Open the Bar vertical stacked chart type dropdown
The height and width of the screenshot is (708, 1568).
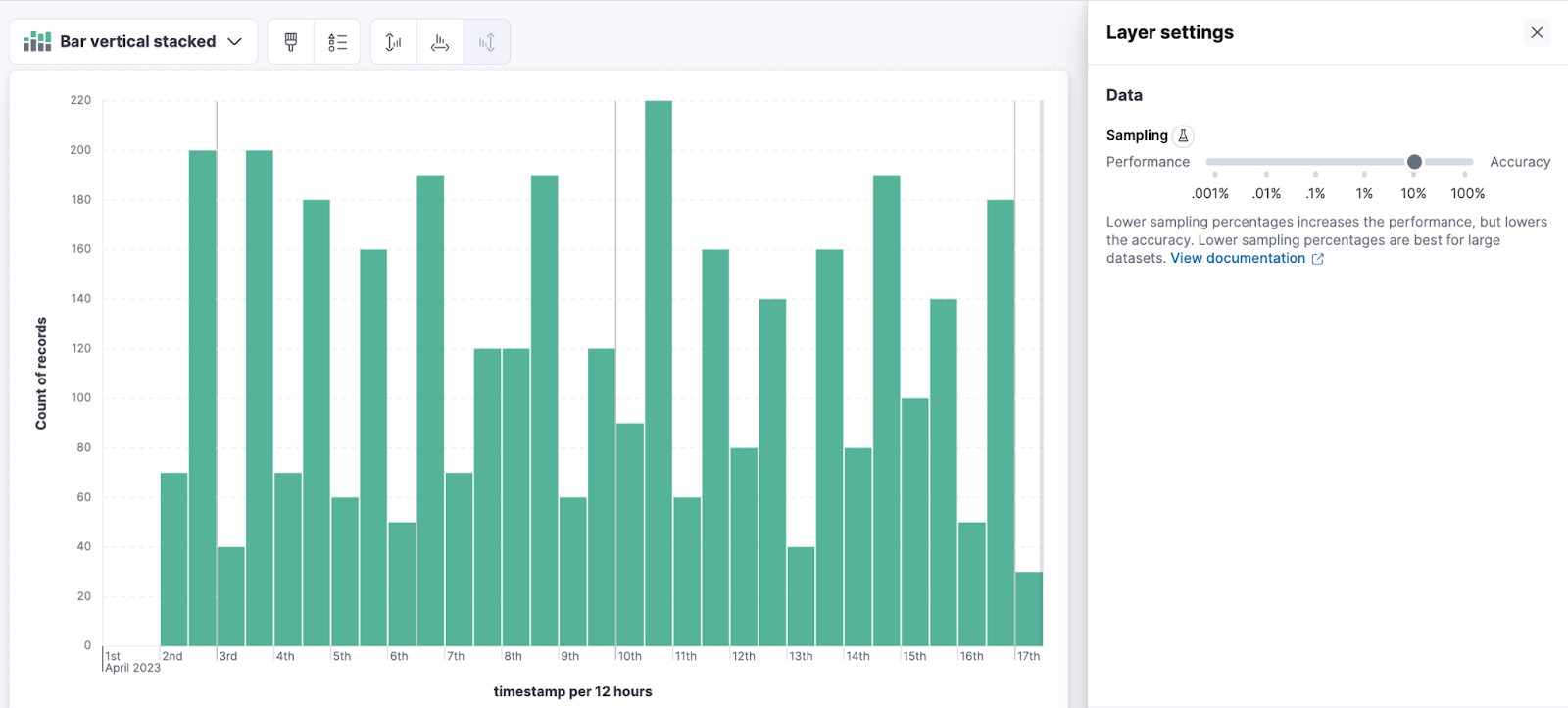(x=133, y=41)
